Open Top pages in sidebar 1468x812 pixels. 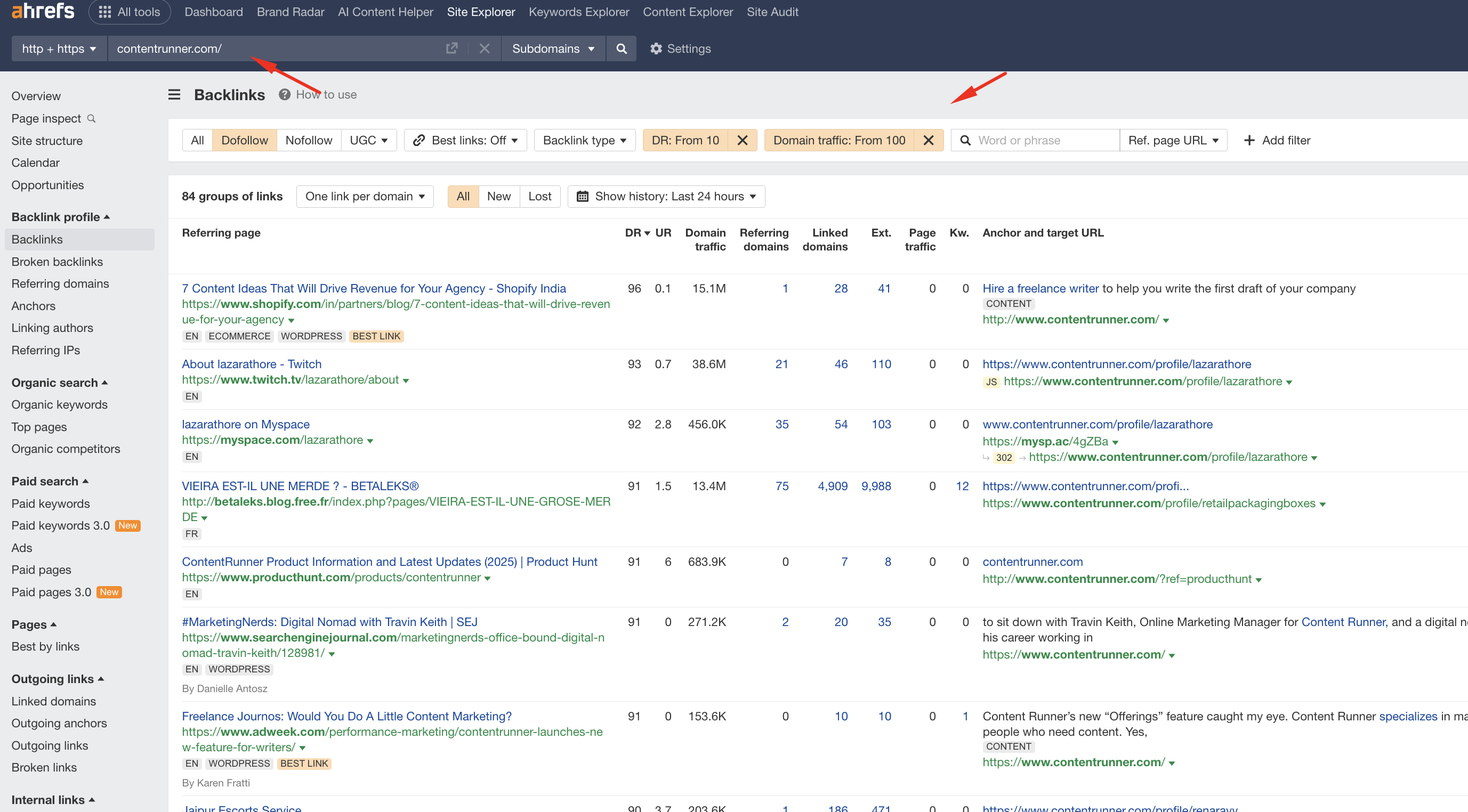pos(39,427)
